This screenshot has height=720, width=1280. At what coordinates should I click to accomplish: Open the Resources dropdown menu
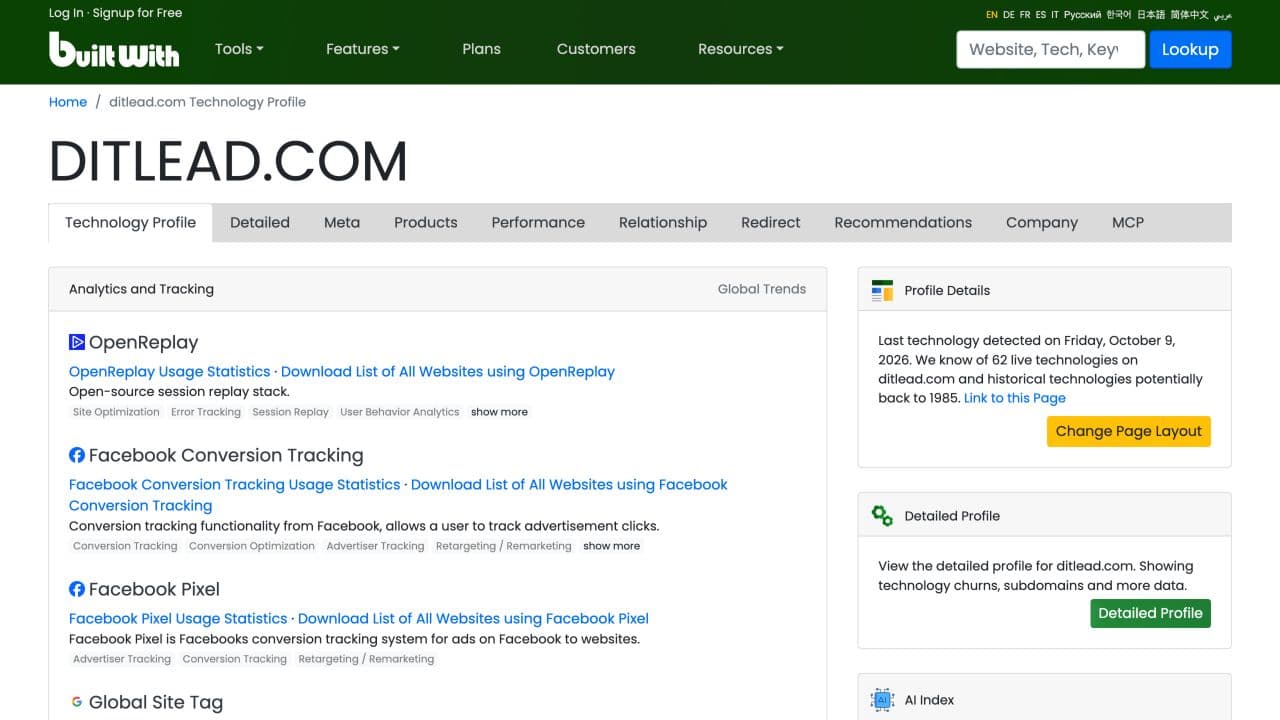(x=741, y=49)
